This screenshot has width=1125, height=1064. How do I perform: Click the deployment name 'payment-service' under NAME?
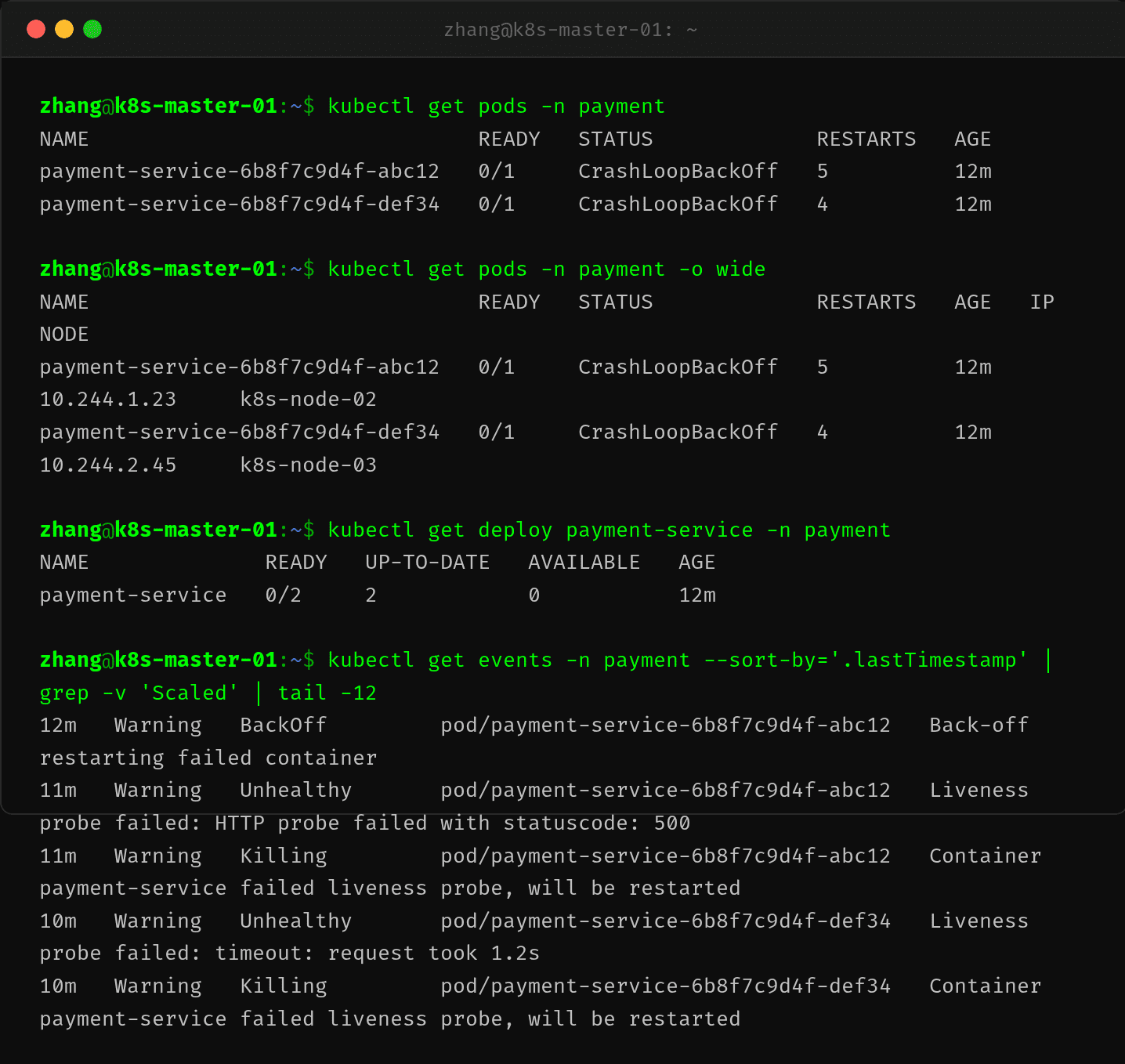click(133, 595)
